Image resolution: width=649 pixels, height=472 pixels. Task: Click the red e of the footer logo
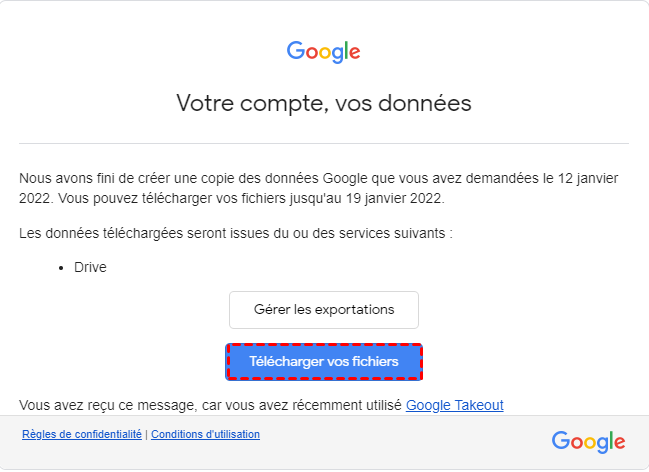coord(620,442)
